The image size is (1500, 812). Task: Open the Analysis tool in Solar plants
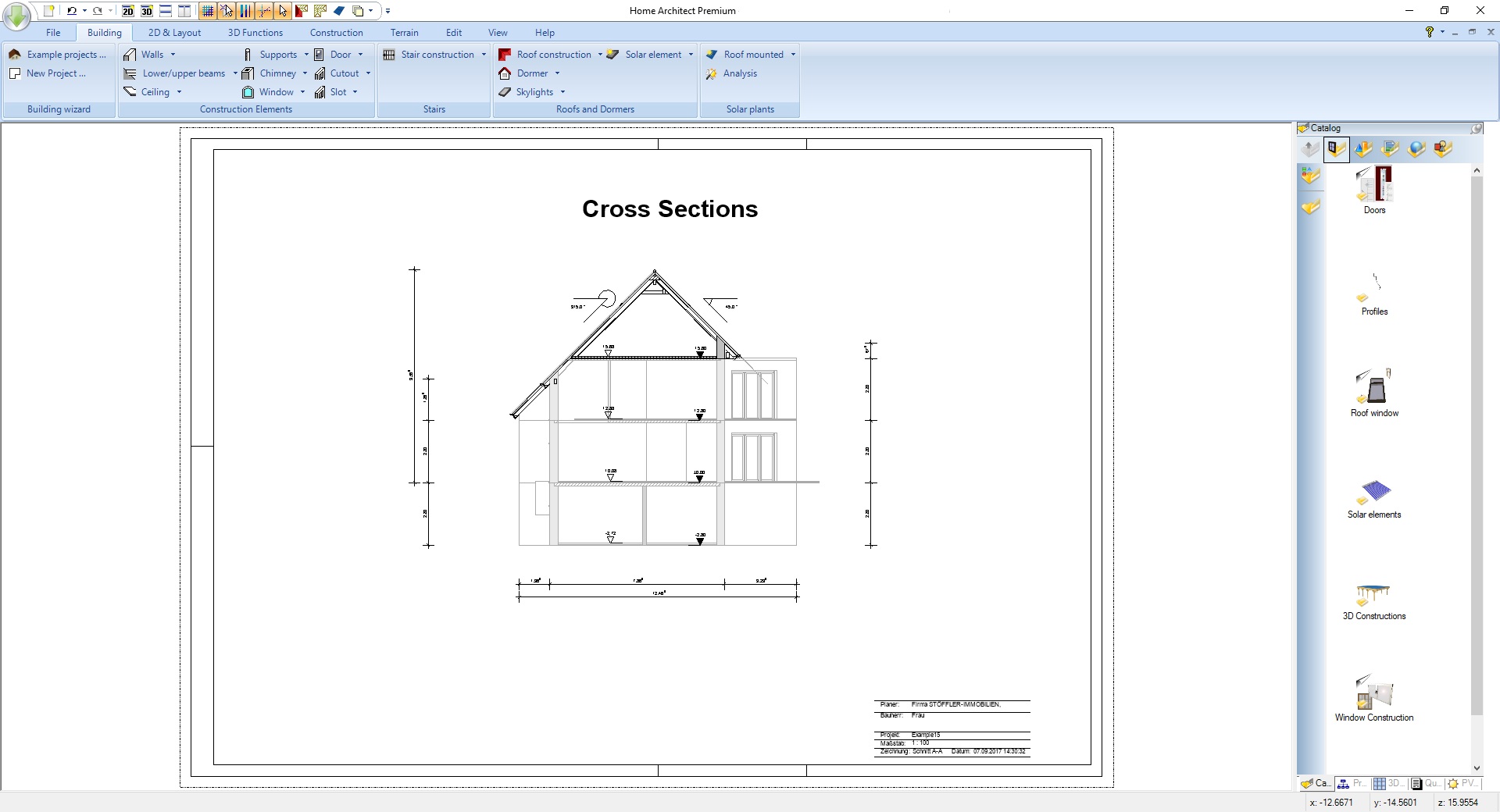tap(739, 73)
